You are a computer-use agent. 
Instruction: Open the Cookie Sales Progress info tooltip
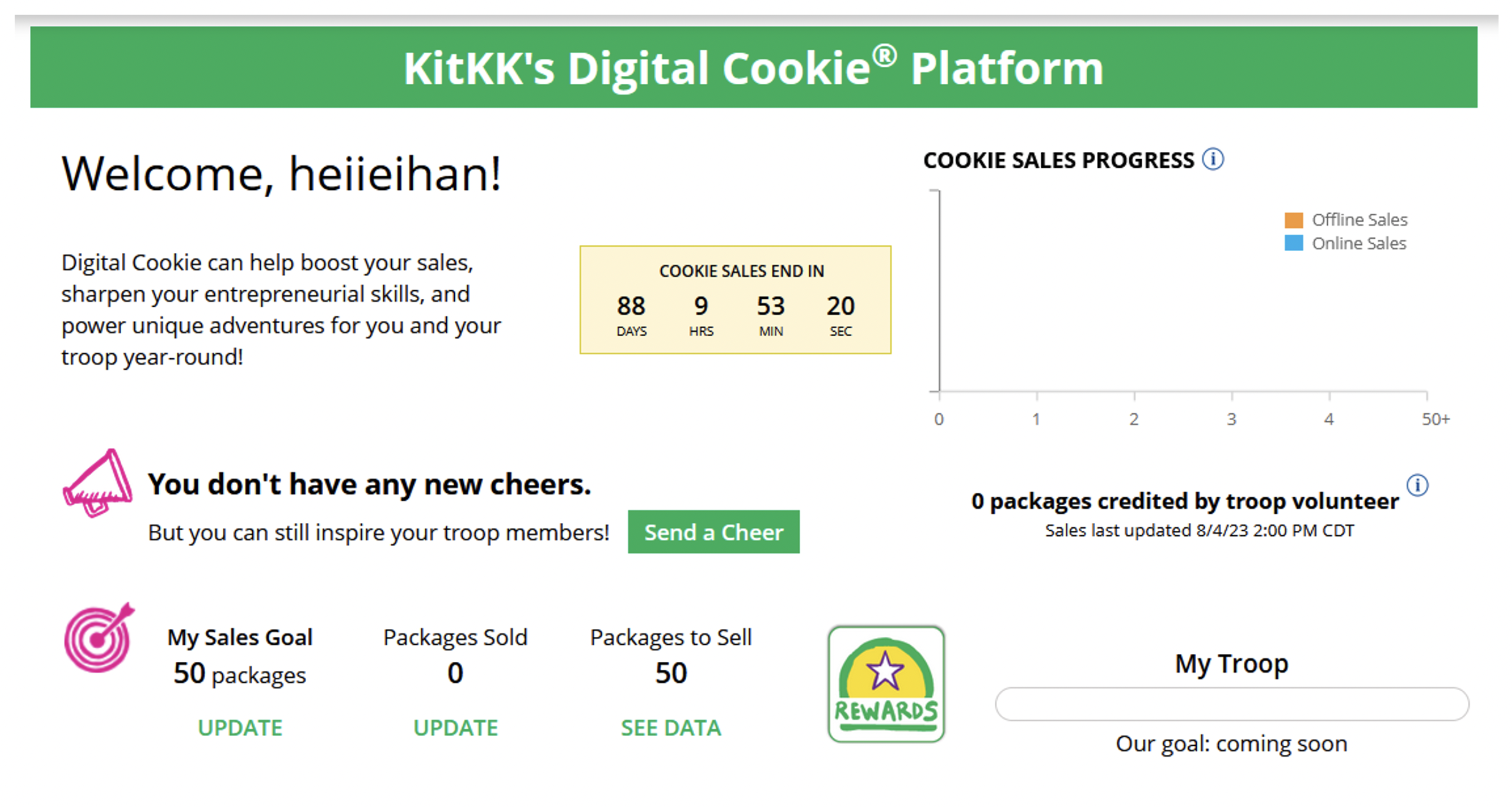(1214, 159)
